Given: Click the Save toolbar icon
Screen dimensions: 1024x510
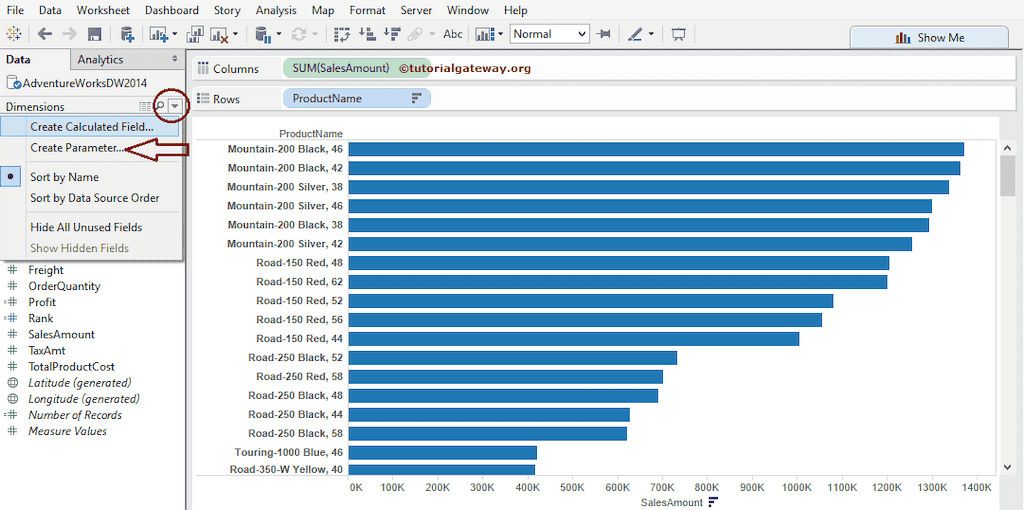Looking at the screenshot, I should click(94, 34).
